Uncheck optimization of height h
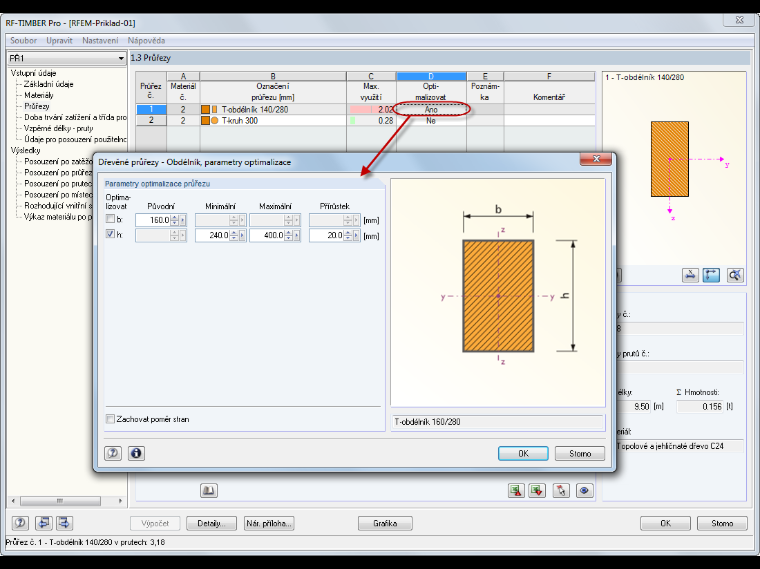 110,235
